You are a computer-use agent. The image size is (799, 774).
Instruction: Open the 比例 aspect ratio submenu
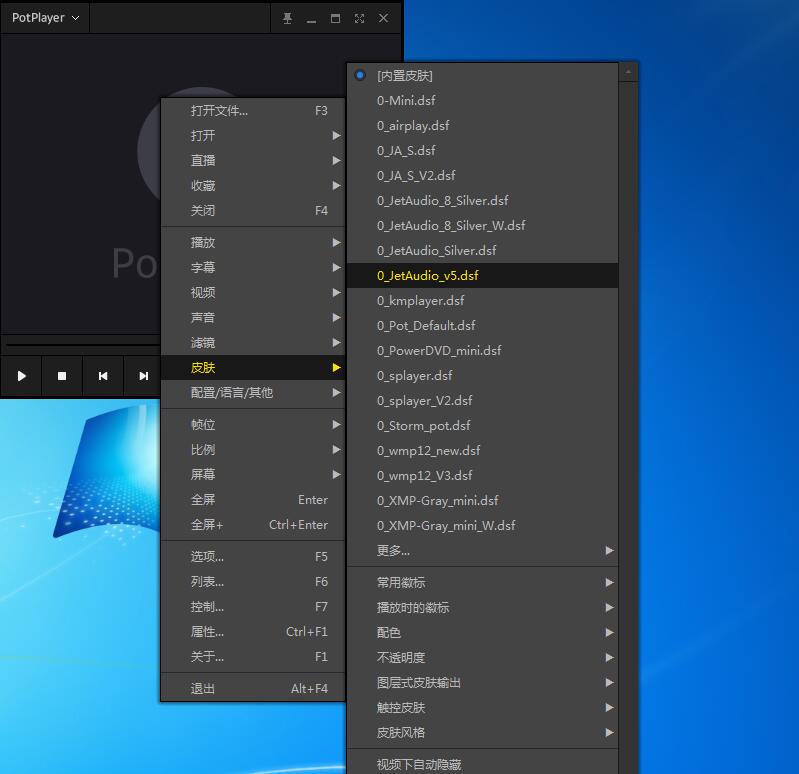click(253, 449)
